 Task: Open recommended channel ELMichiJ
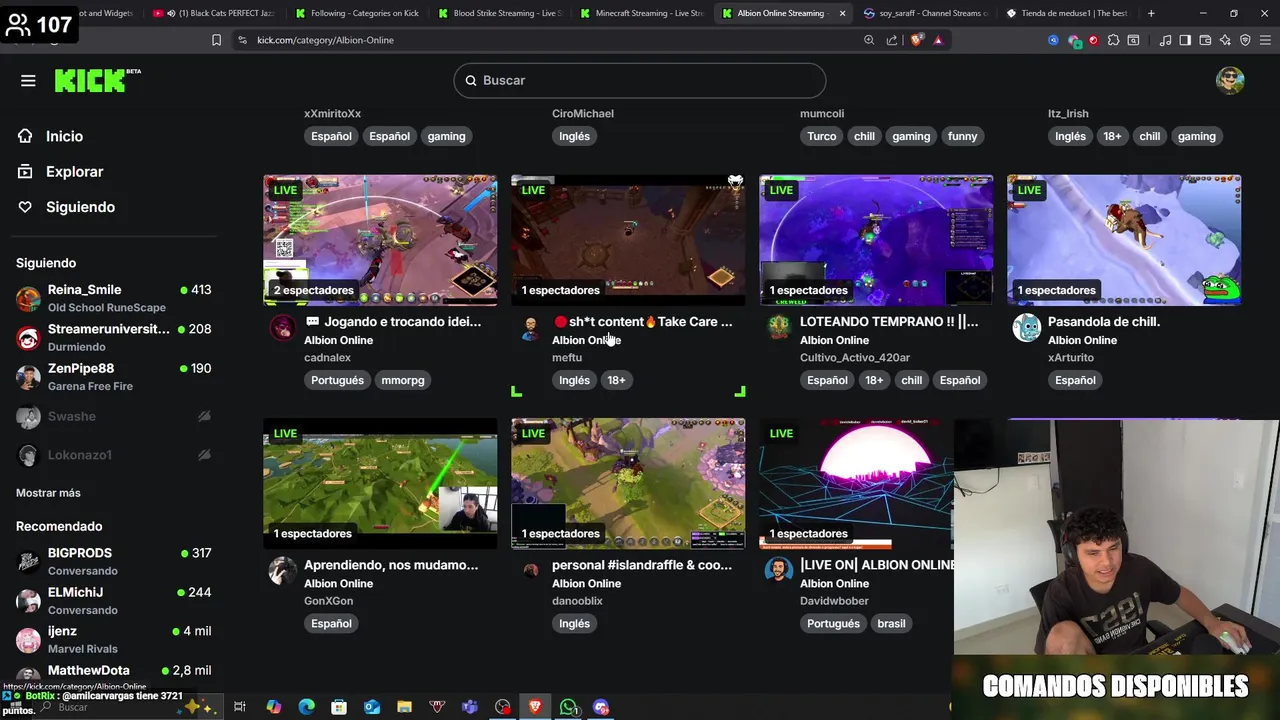click(x=113, y=600)
